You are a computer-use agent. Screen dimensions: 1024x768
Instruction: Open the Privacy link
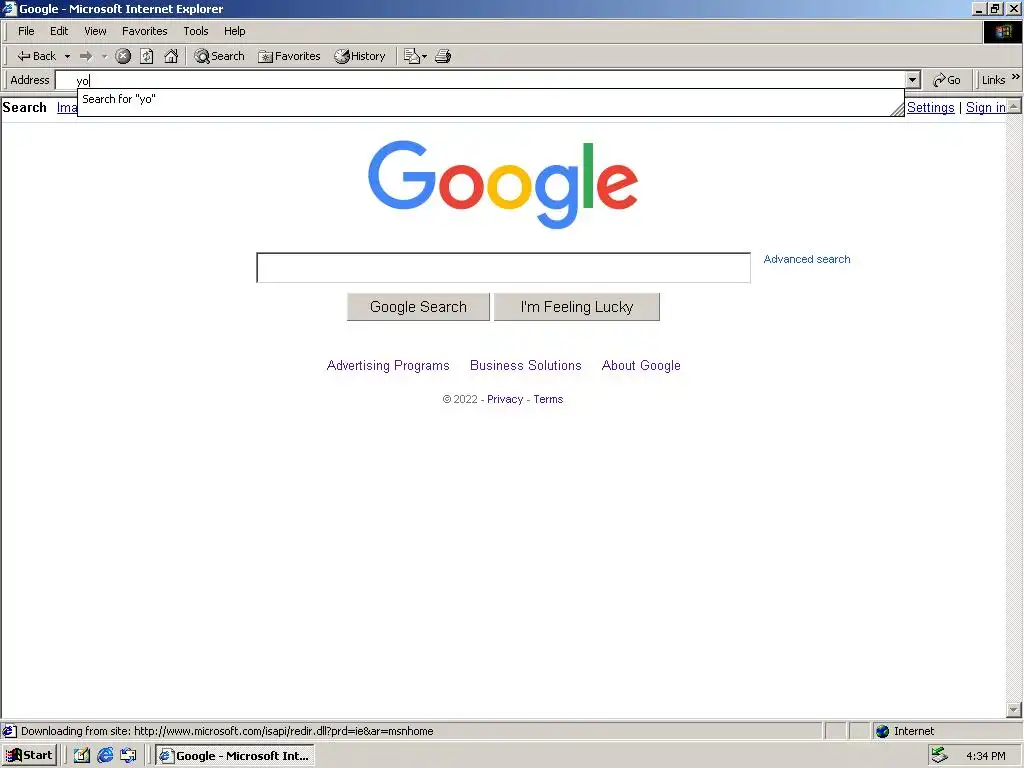505,399
